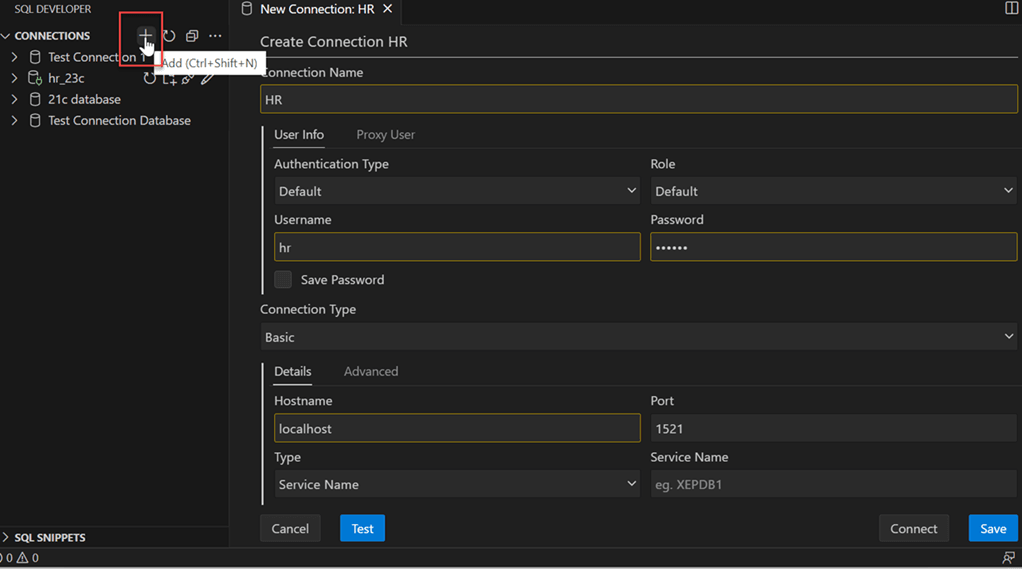The width and height of the screenshot is (1022, 569).
Task: Open the Role dropdown
Action: pyautogui.click(x=833, y=191)
